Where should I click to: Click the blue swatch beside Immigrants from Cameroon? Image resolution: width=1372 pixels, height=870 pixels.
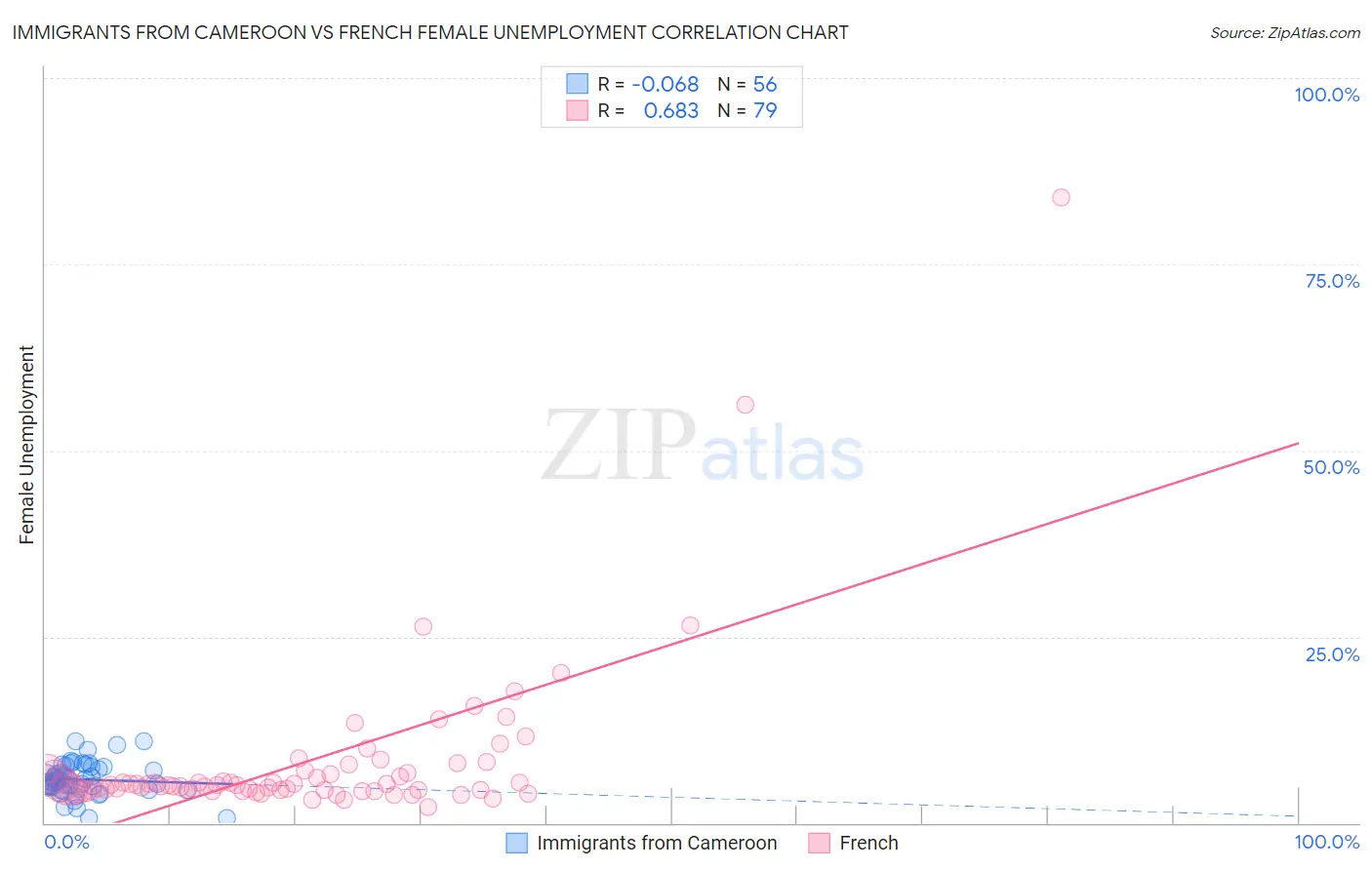516,843
